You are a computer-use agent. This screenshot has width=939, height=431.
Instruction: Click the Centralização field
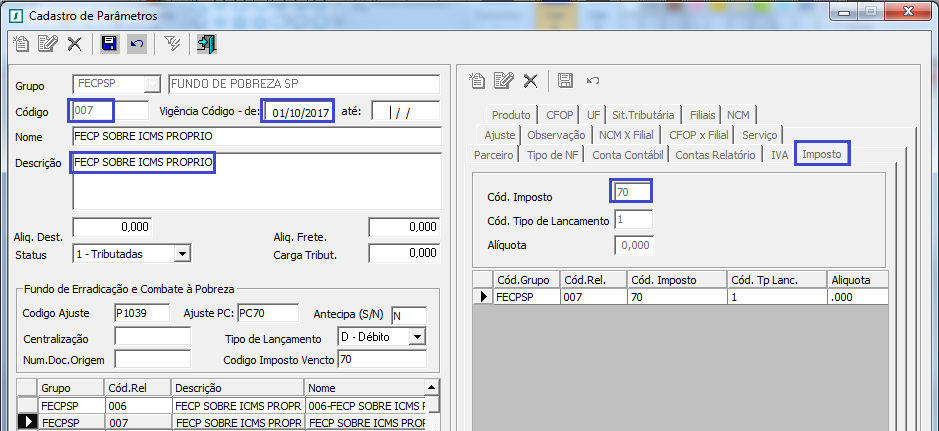(x=152, y=337)
